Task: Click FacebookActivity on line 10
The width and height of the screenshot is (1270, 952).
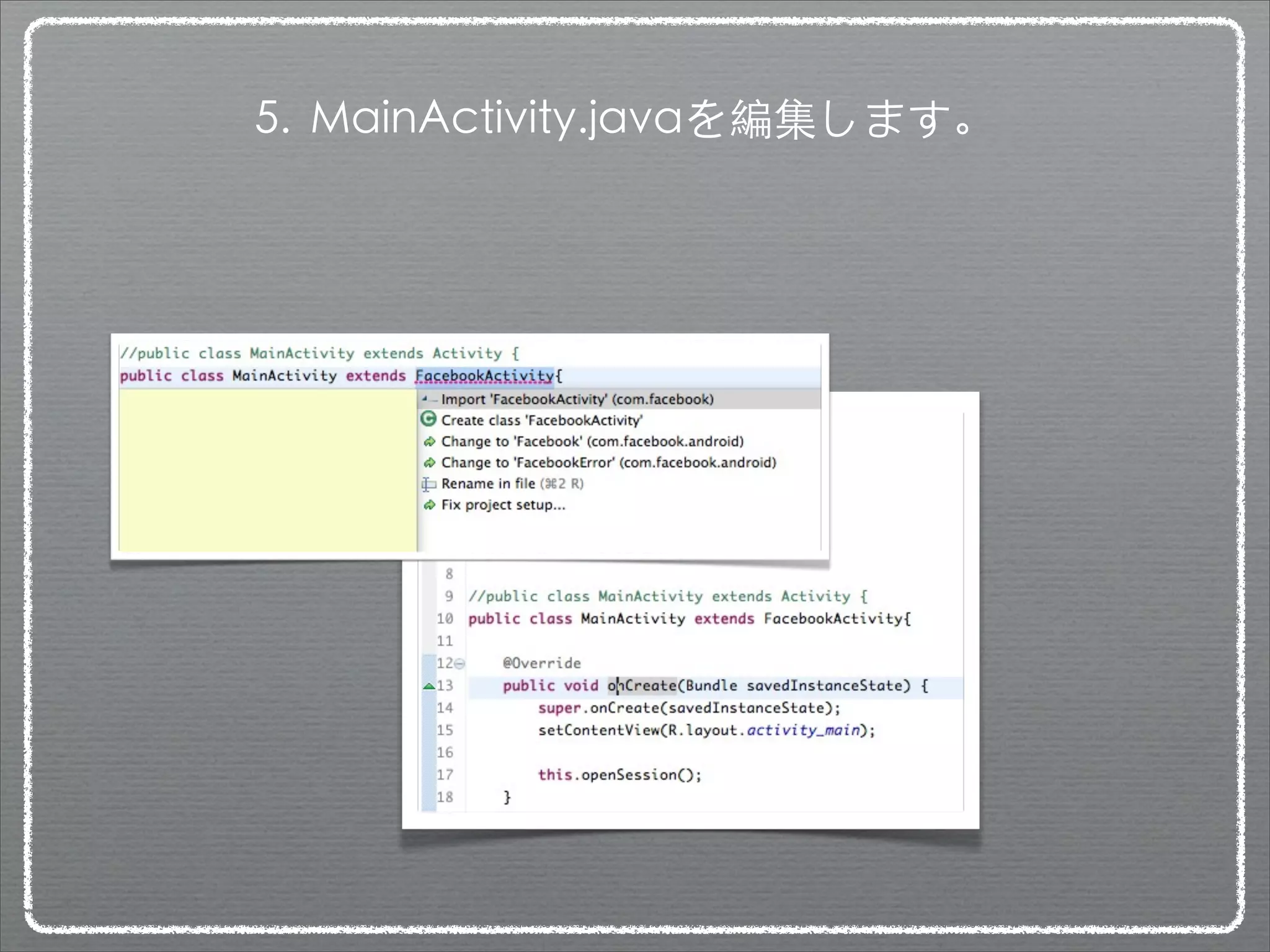Action: [x=833, y=619]
